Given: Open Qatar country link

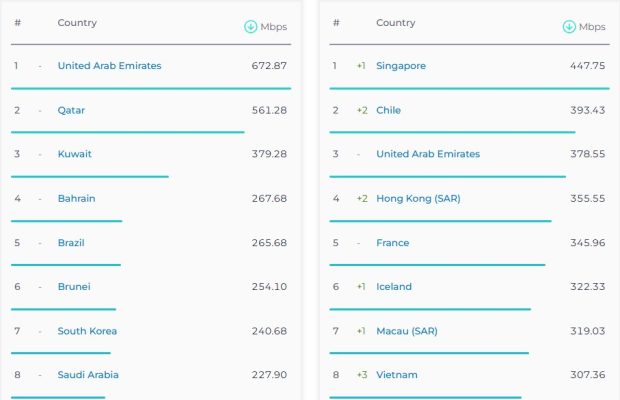Looking at the screenshot, I should 71,110.
